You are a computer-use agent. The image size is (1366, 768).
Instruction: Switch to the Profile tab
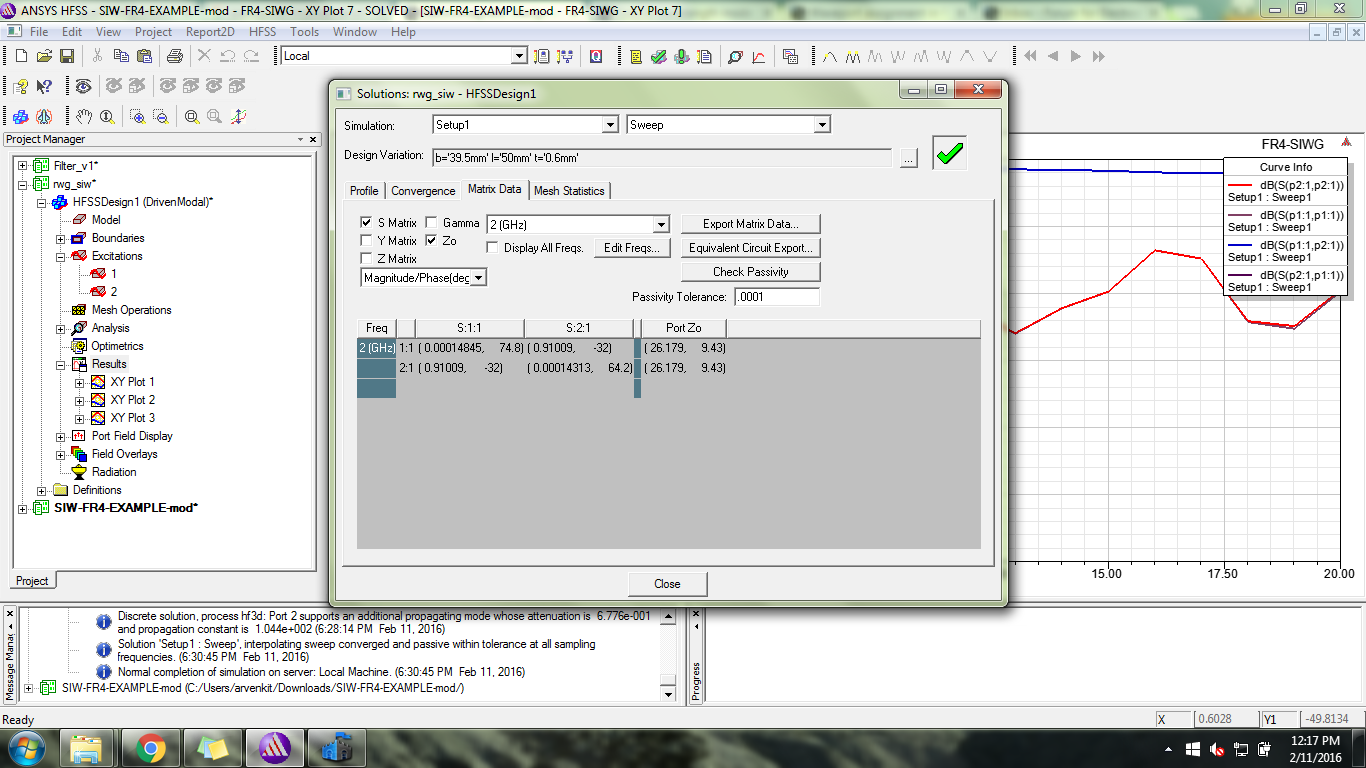tap(364, 191)
